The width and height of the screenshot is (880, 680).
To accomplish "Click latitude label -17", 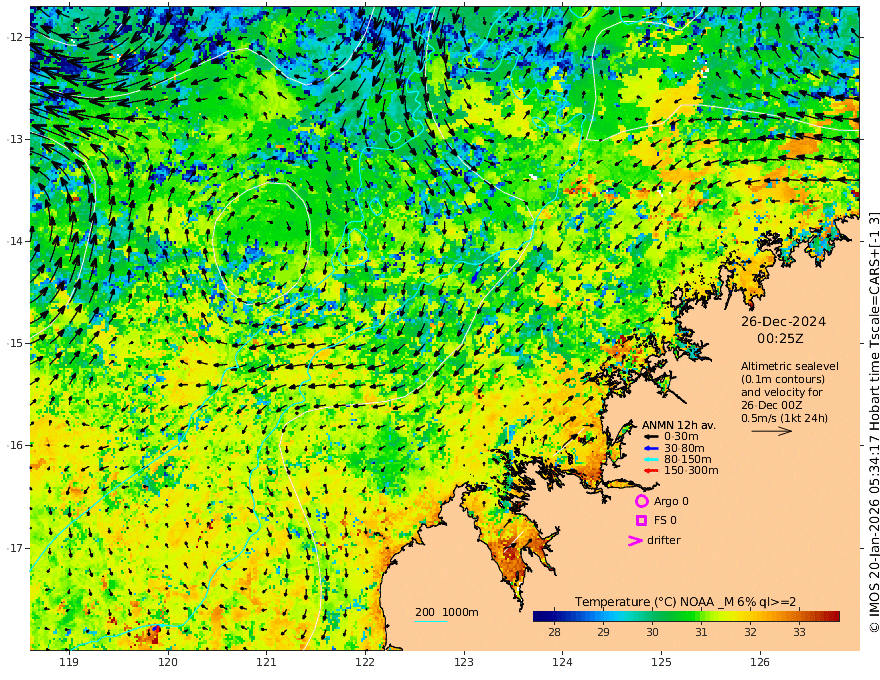I will [x=15, y=548].
